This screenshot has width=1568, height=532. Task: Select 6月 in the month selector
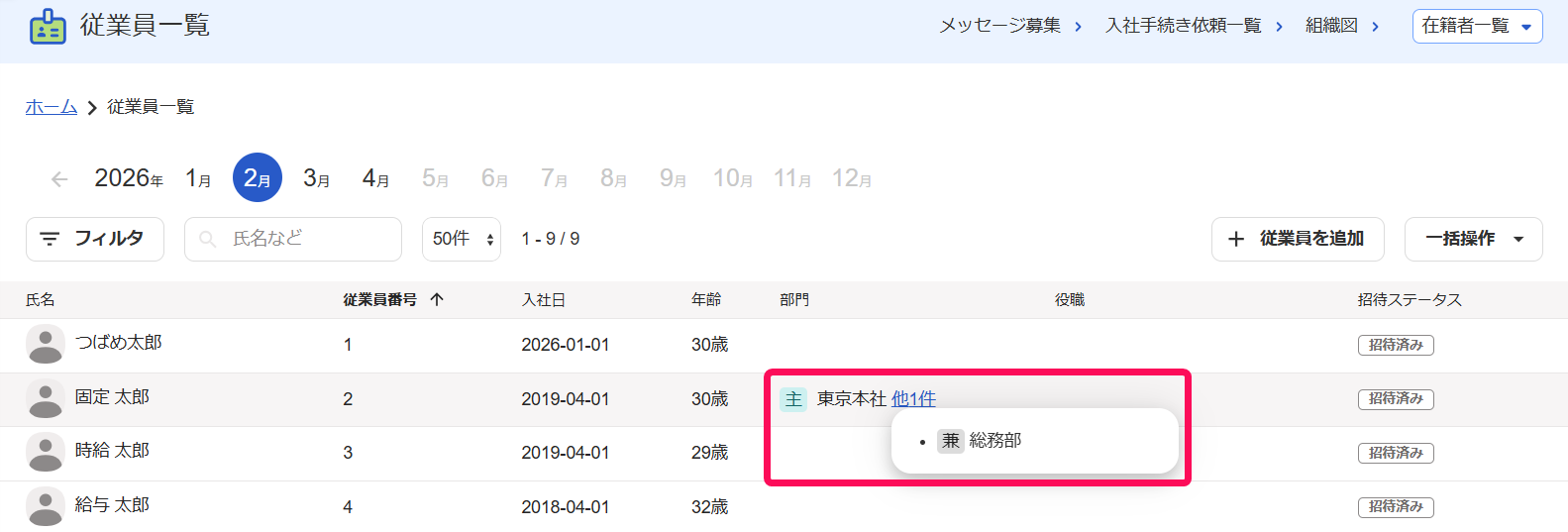click(x=495, y=178)
